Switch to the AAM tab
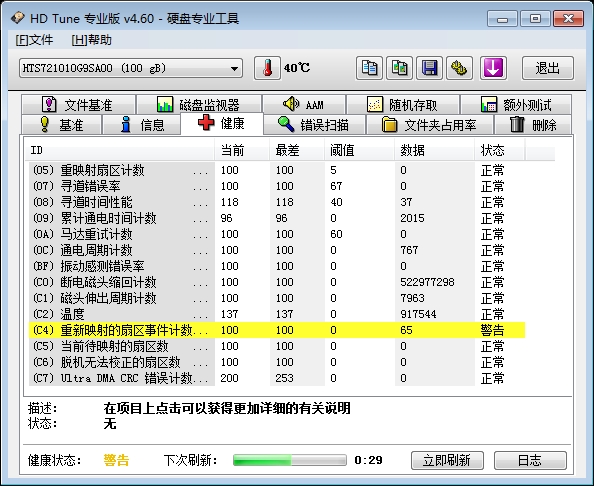The height and width of the screenshot is (486, 594). [x=304, y=105]
